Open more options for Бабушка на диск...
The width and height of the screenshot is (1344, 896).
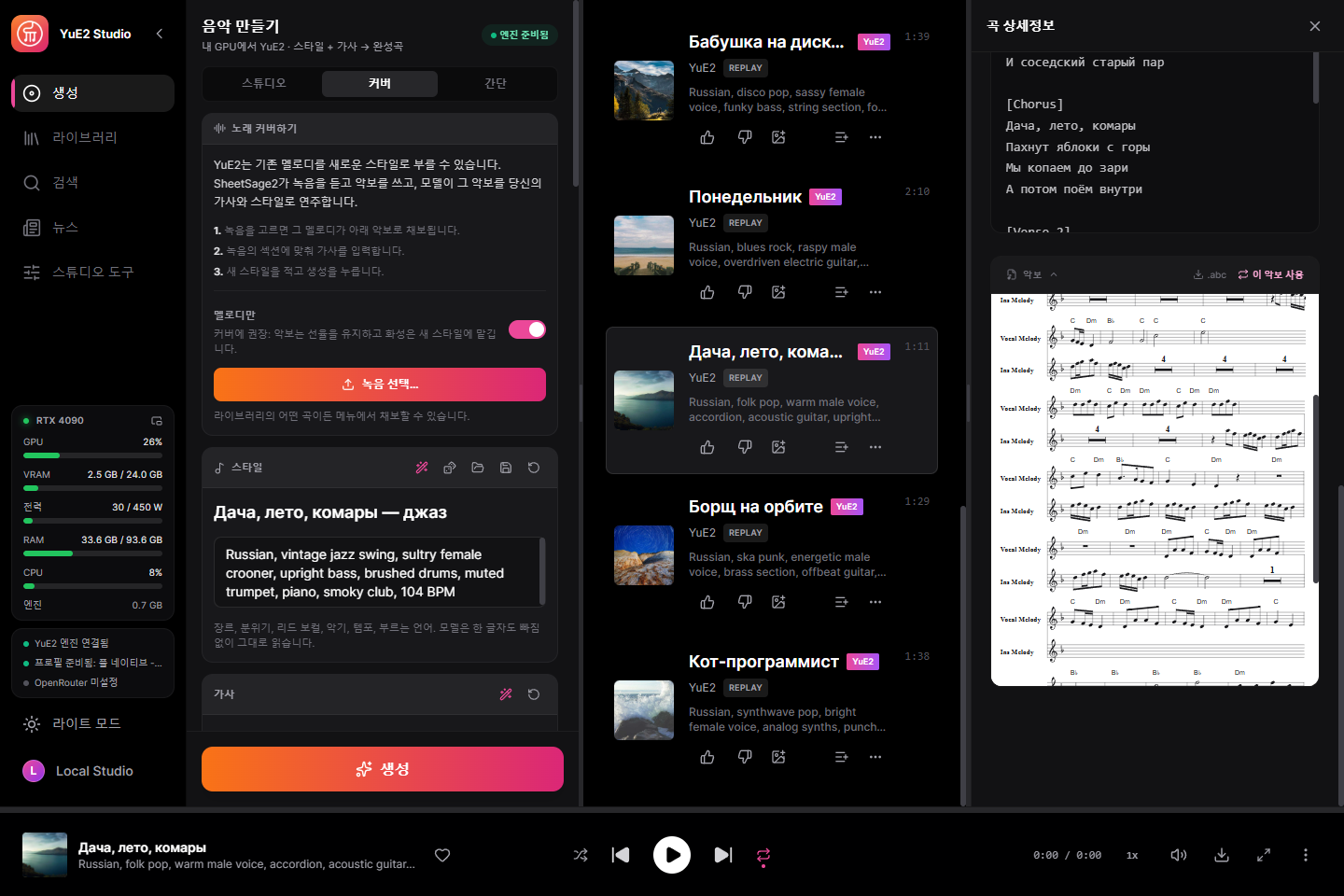coord(875,137)
